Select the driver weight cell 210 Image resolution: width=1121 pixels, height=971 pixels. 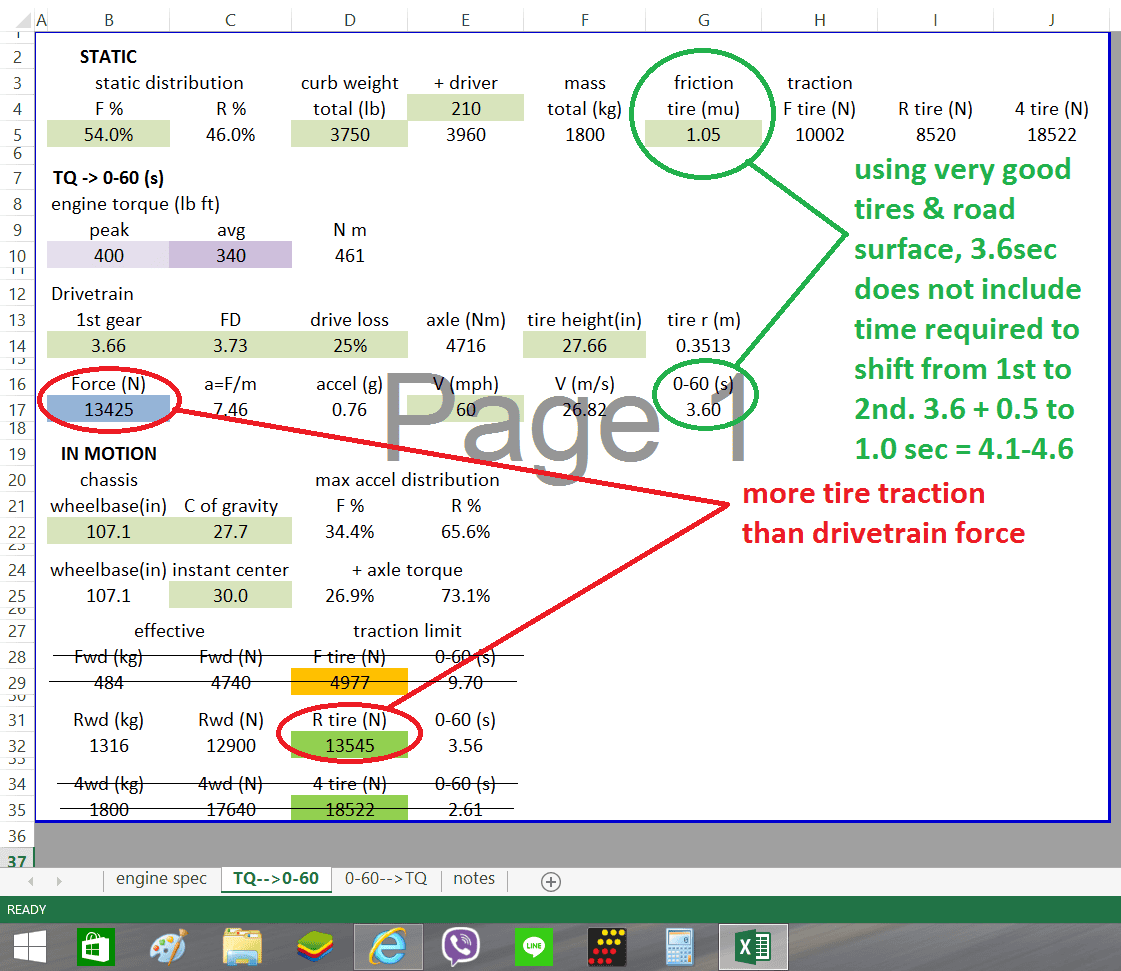[465, 109]
